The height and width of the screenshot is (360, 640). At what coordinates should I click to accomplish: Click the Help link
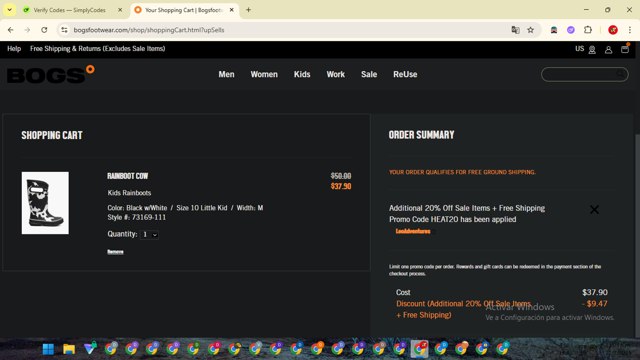pyautogui.click(x=14, y=49)
